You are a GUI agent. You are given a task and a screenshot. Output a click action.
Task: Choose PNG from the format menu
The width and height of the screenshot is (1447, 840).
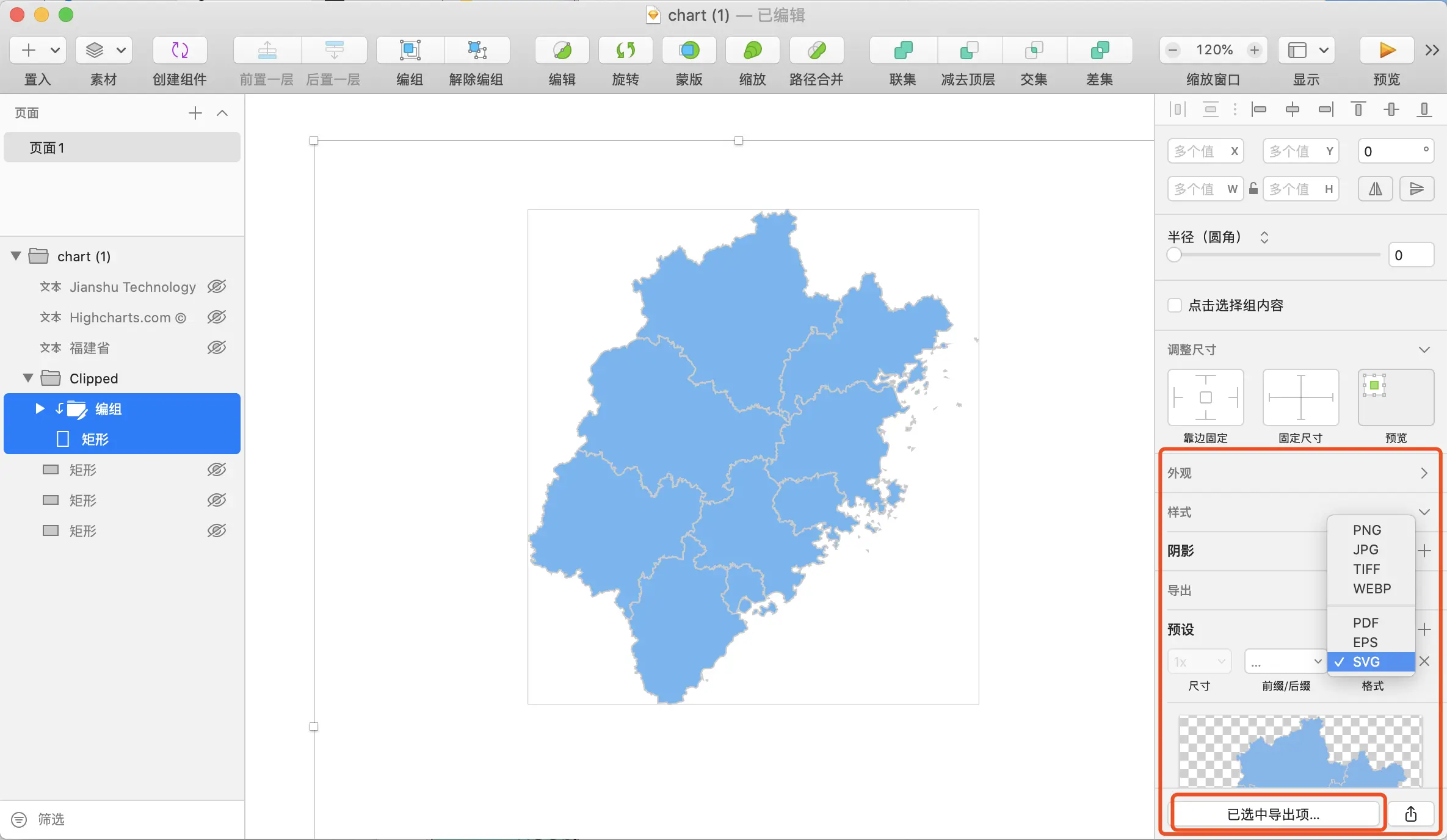click(x=1366, y=530)
